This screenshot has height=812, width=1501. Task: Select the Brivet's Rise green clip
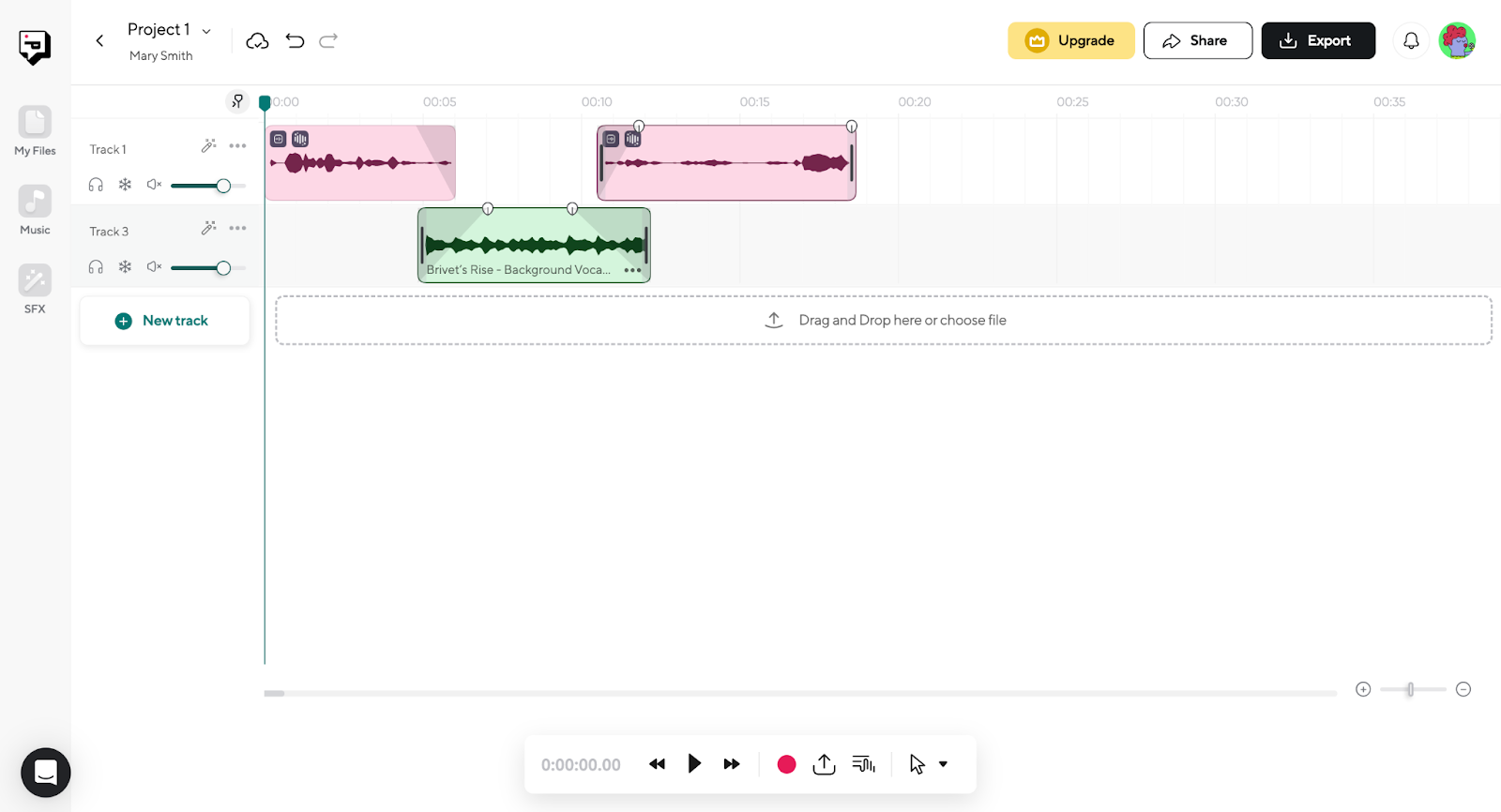[534, 246]
